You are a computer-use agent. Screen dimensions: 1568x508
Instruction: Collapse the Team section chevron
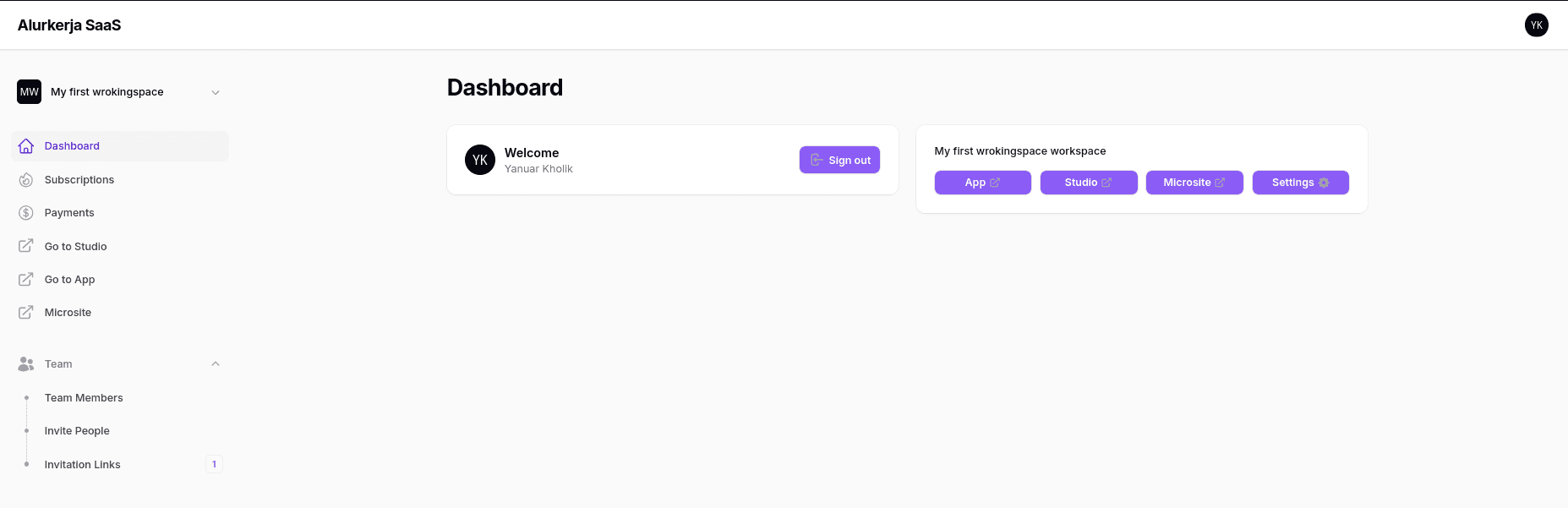click(x=216, y=363)
